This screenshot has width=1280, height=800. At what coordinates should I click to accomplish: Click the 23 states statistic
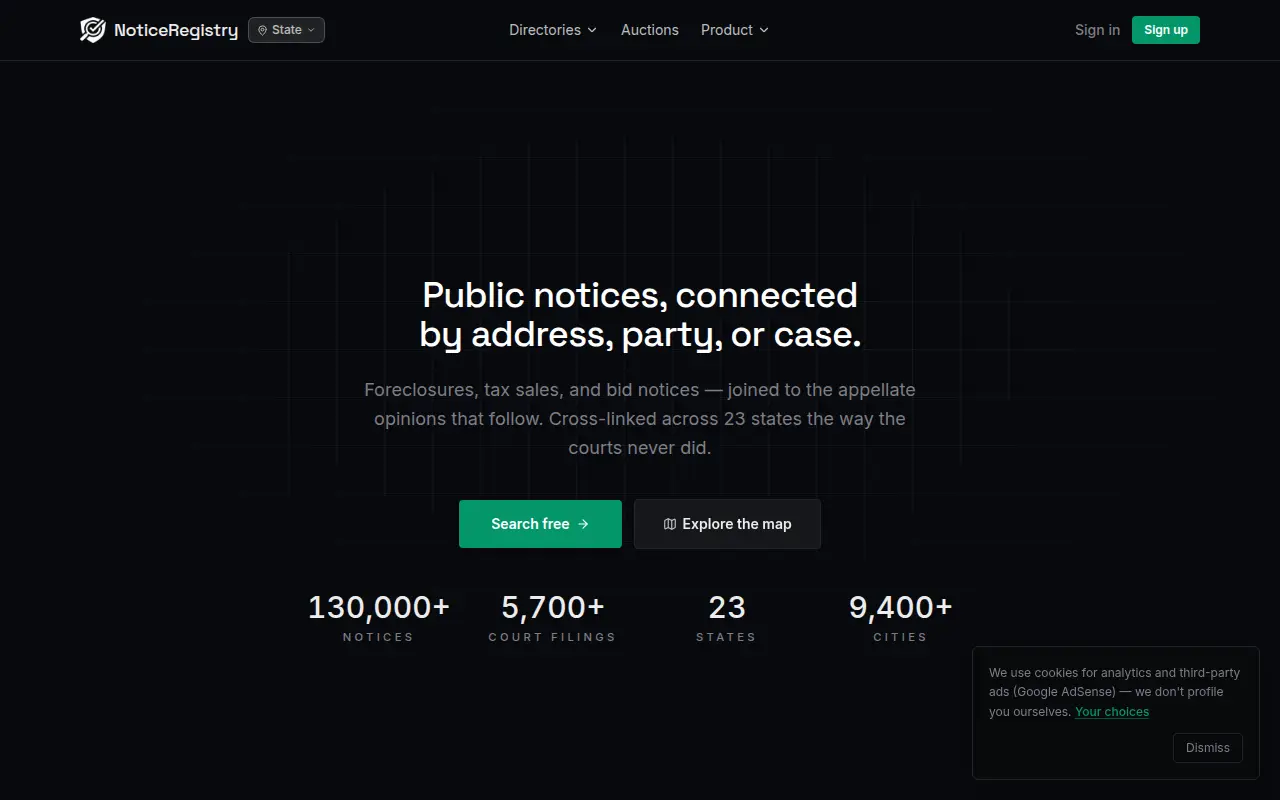726,618
